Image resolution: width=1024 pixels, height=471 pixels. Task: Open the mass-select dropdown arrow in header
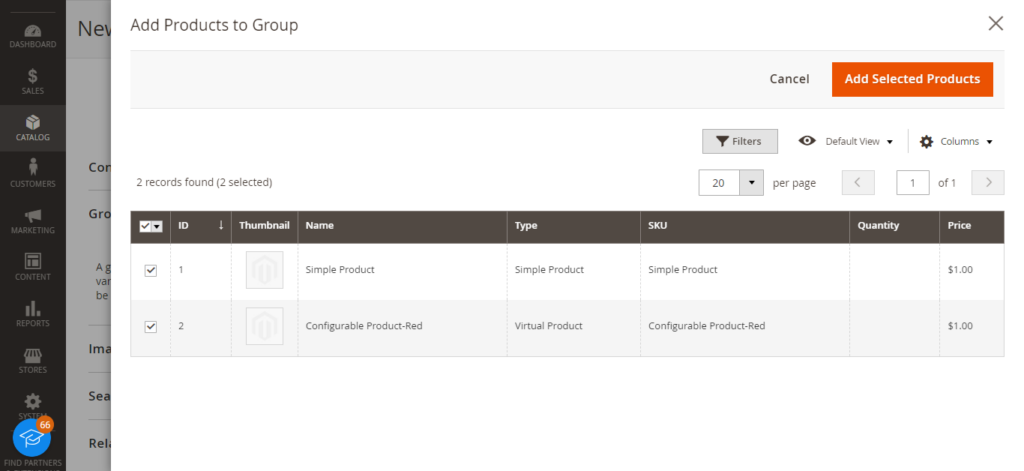click(x=157, y=226)
